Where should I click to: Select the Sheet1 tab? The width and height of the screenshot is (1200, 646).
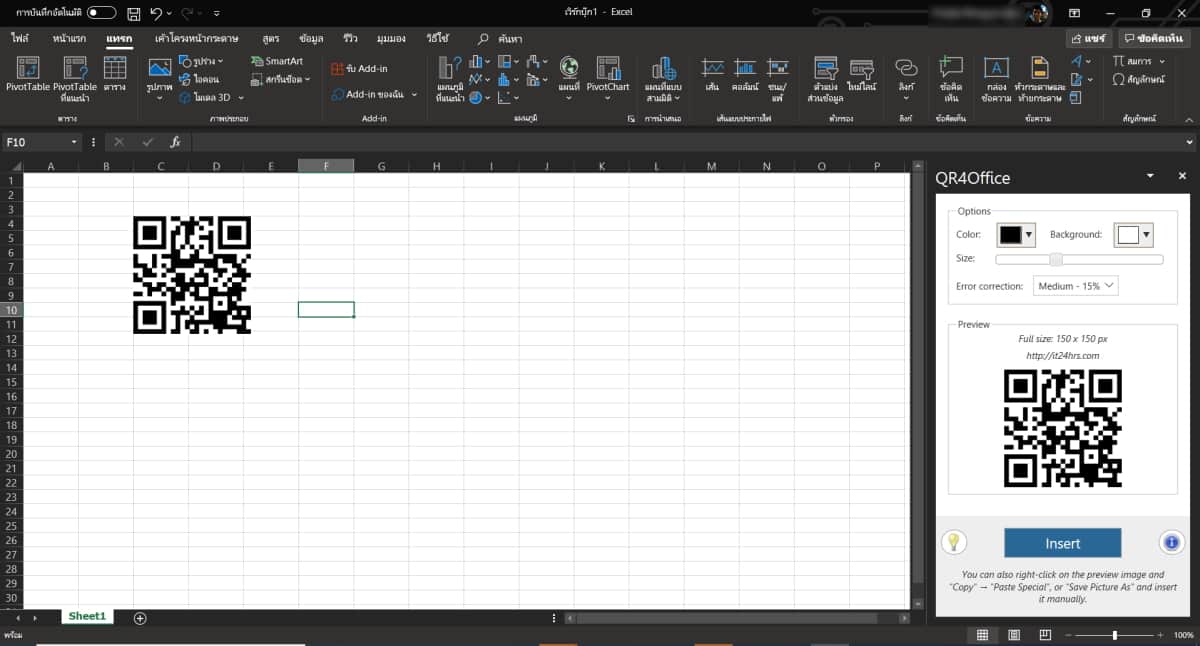click(x=87, y=616)
